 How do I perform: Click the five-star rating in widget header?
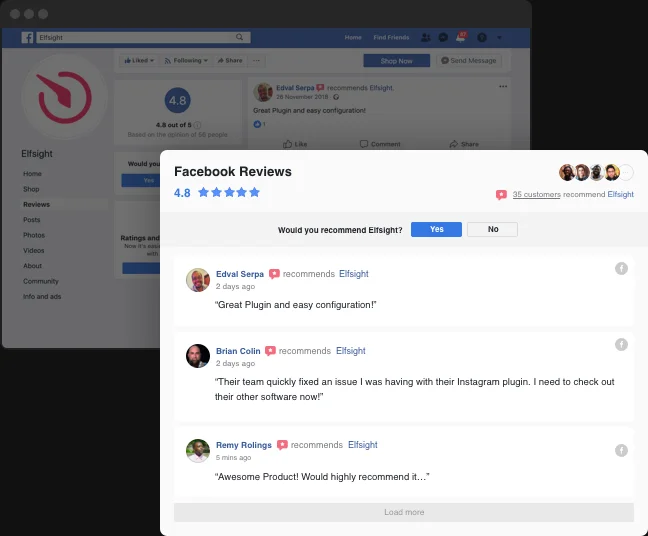pos(229,192)
